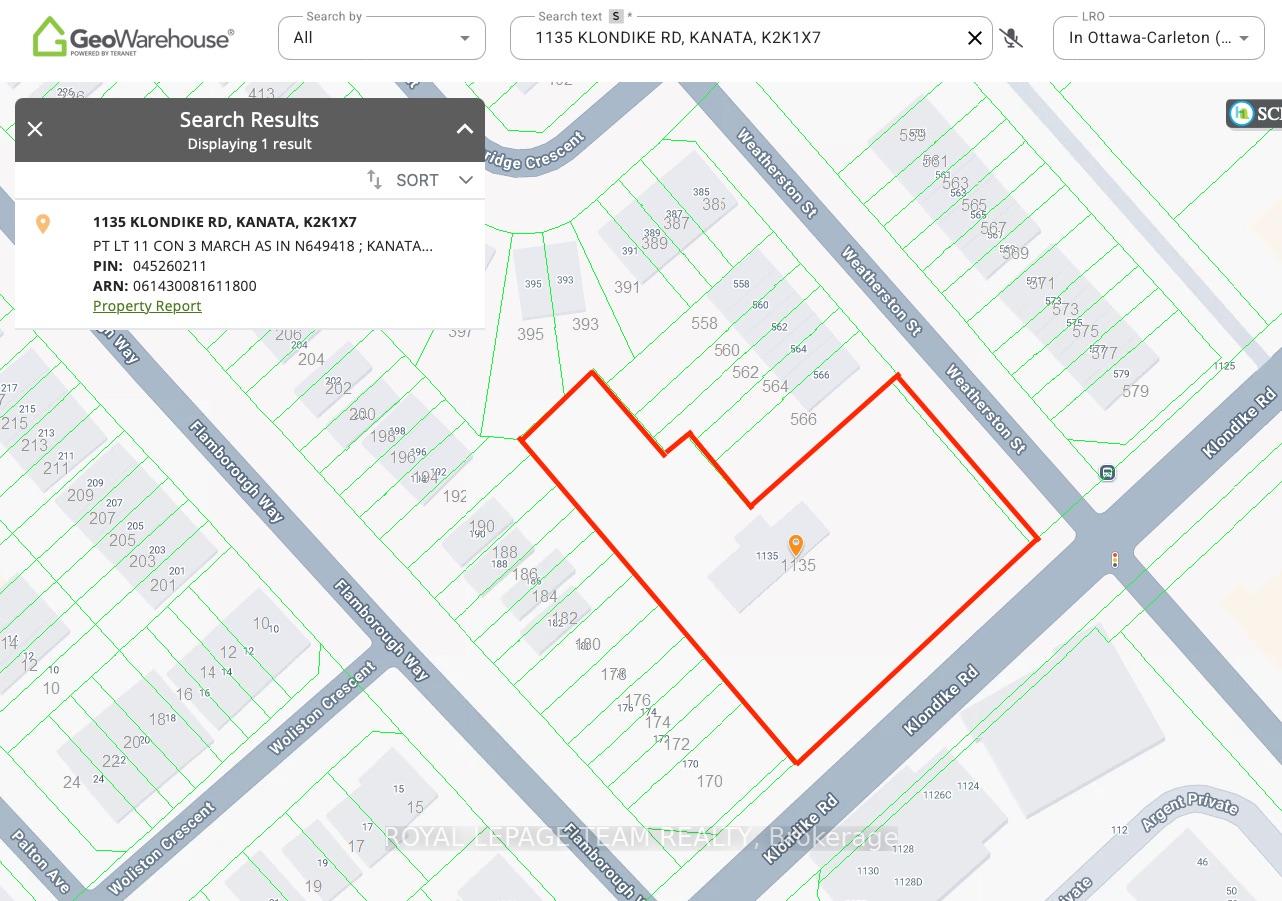1282x901 pixels.
Task: Open the Search by dropdown
Action: (x=382, y=38)
